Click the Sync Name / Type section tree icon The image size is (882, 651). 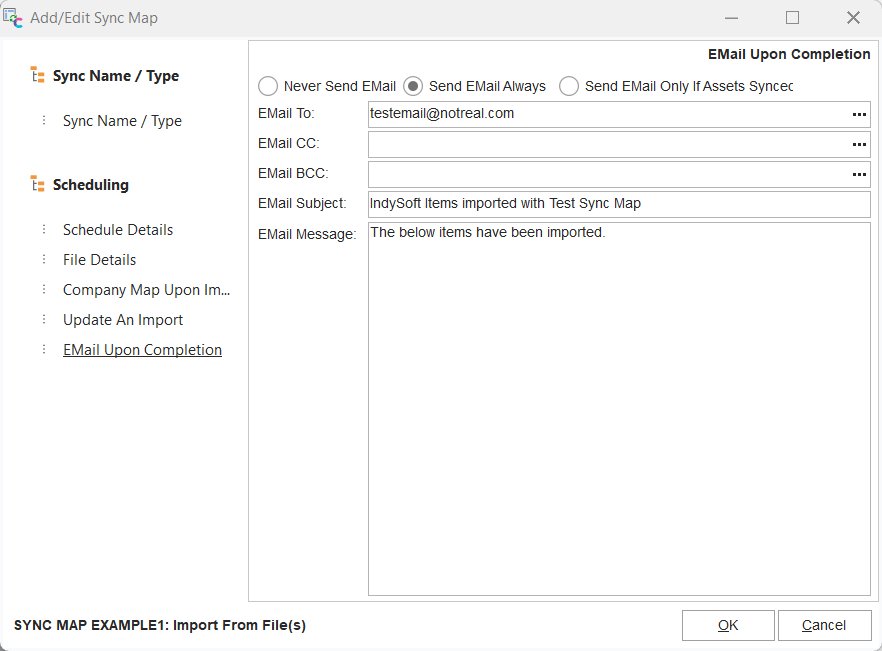(x=38, y=76)
